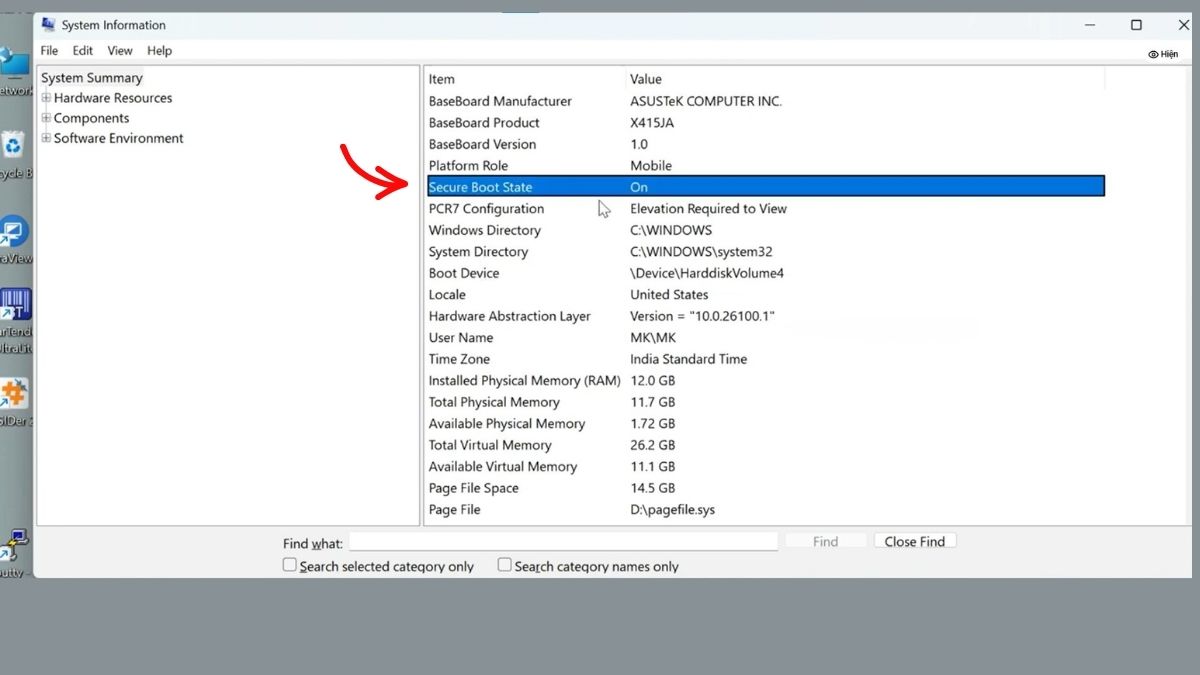Enable Search selected category only checkbox
This screenshot has height=675, width=1200.
click(290, 565)
